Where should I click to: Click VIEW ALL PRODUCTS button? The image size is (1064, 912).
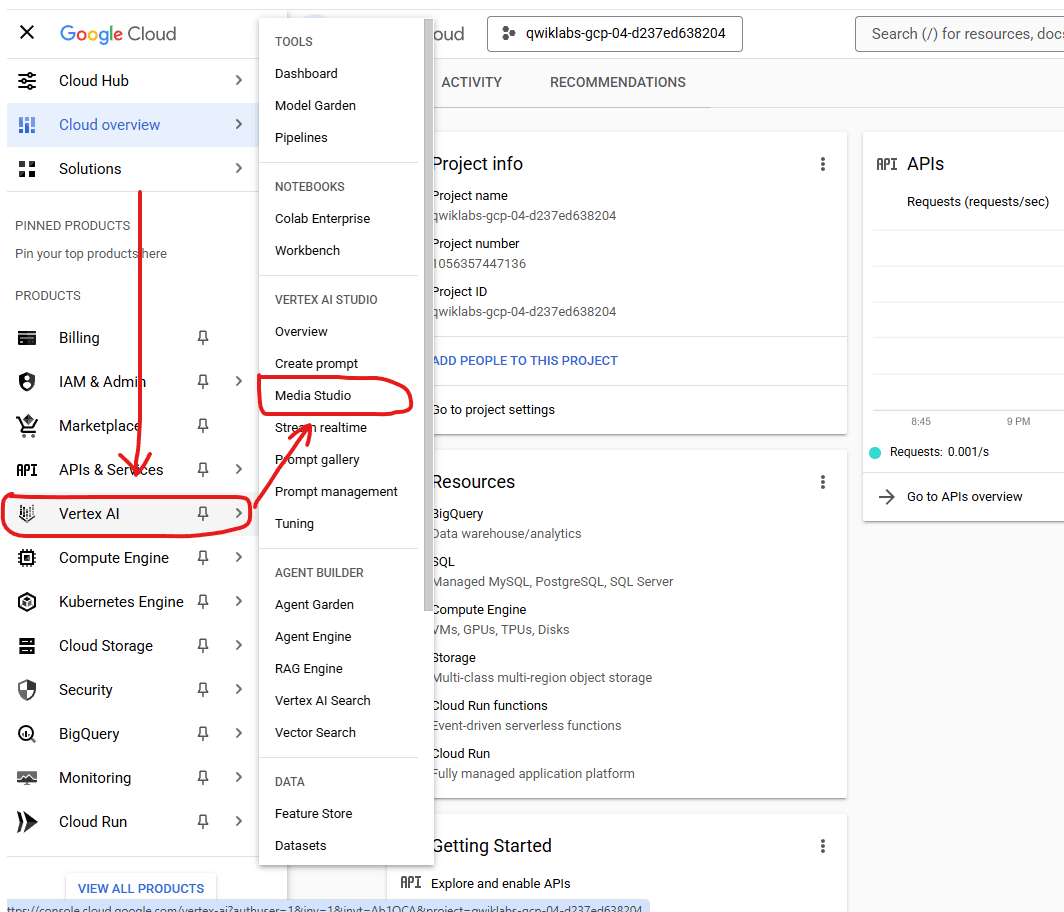tap(140, 888)
